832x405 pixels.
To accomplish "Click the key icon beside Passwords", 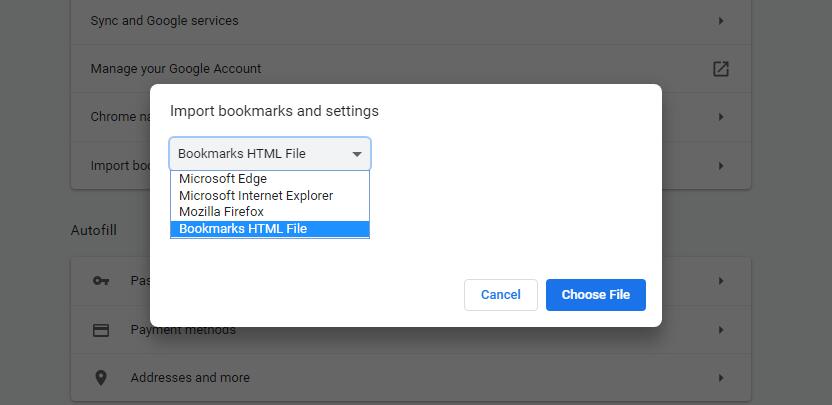I will point(101,281).
